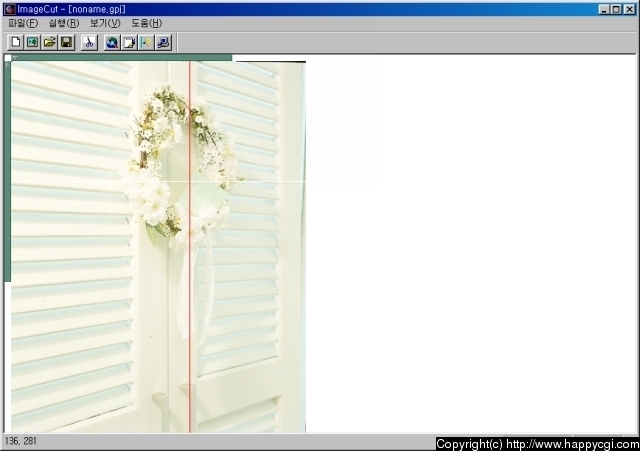Click the left ruler marker arrow
Viewport: 640px width, 451px height.
pyautogui.click(x=7, y=65)
